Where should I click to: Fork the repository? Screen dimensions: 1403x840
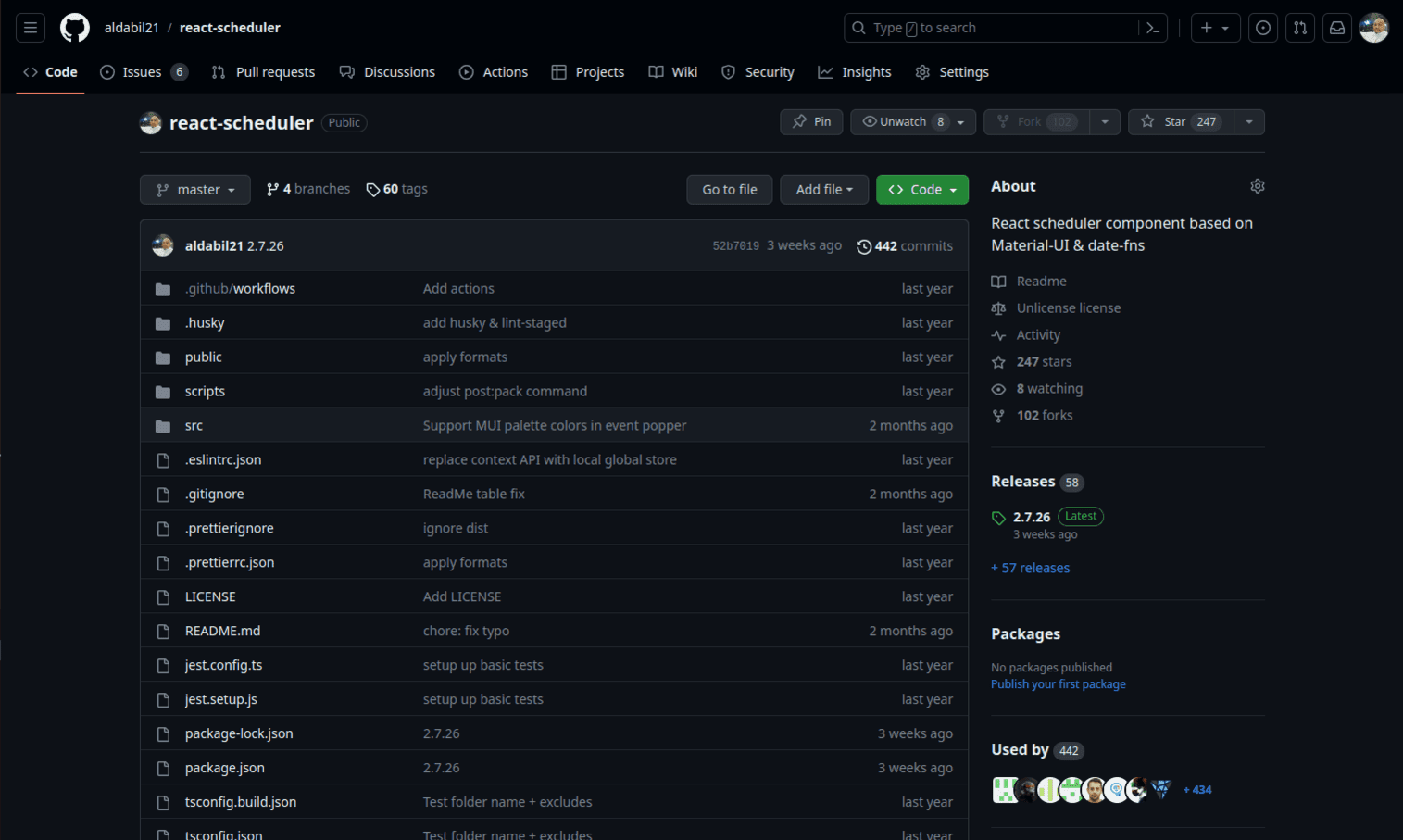click(1037, 122)
